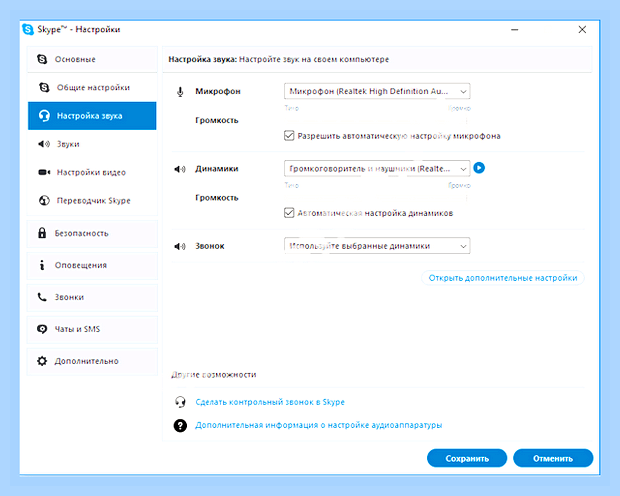Image resolution: width=620 pixels, height=496 pixels.
Task: Toggle automatic microphone adjustment checkbox
Action: (289, 136)
